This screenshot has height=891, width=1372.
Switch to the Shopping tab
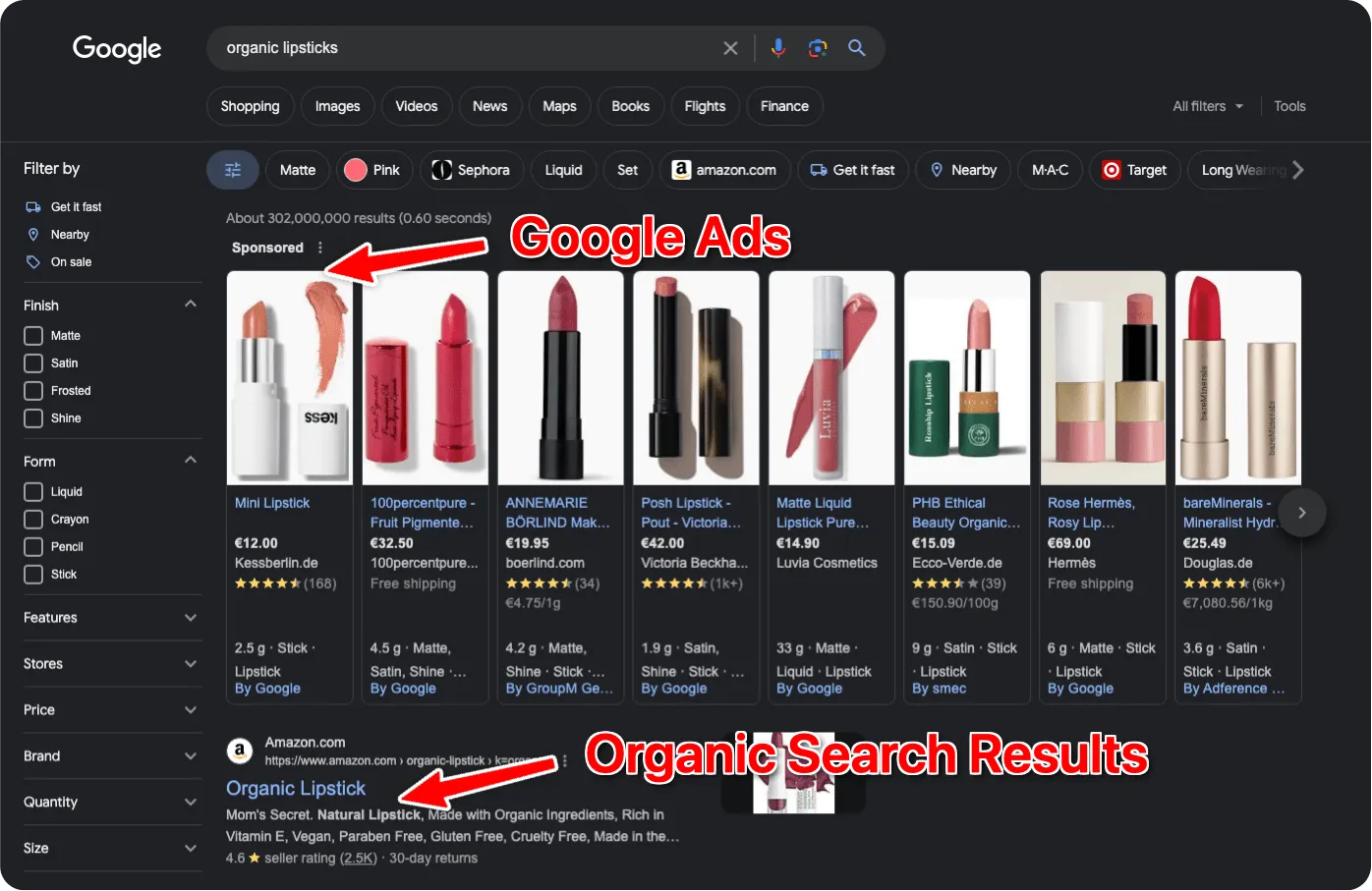pyautogui.click(x=250, y=106)
